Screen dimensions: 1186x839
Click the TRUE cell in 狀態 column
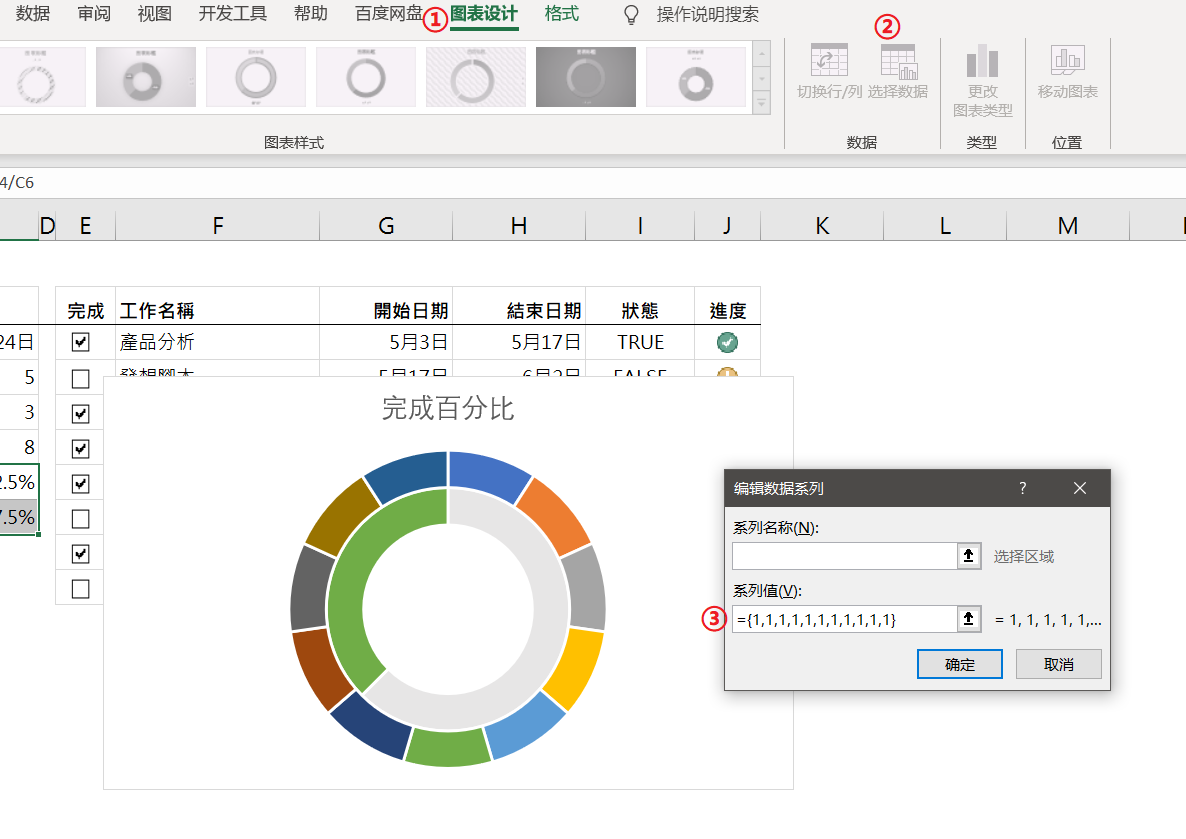640,342
